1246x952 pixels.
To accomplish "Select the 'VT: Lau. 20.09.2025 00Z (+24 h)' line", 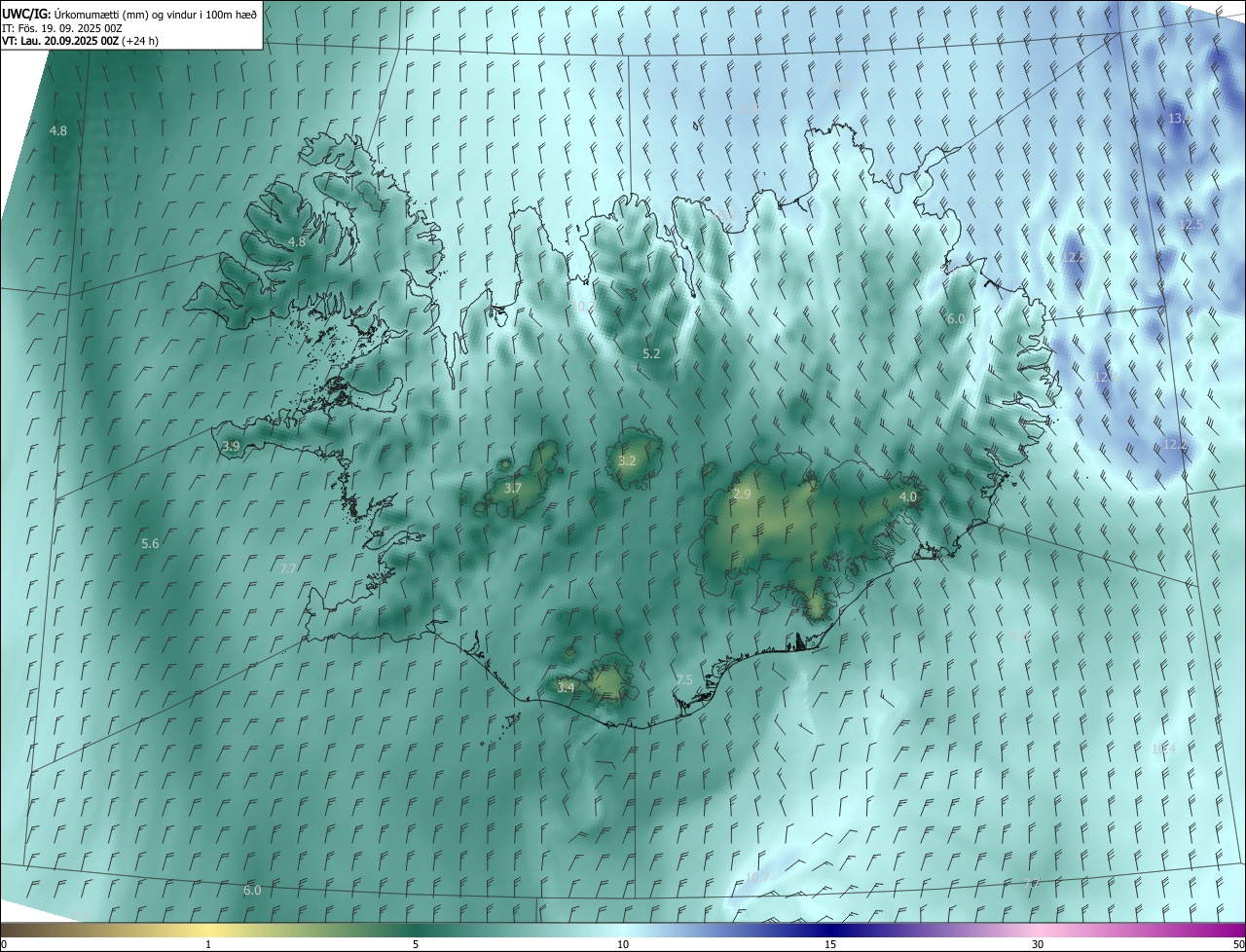I will point(80,41).
